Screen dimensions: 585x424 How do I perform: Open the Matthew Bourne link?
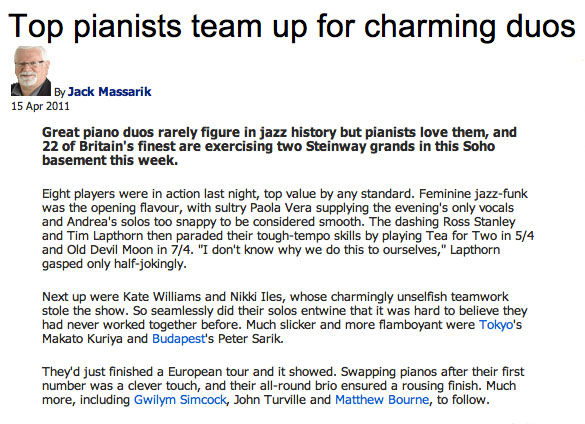pos(382,399)
